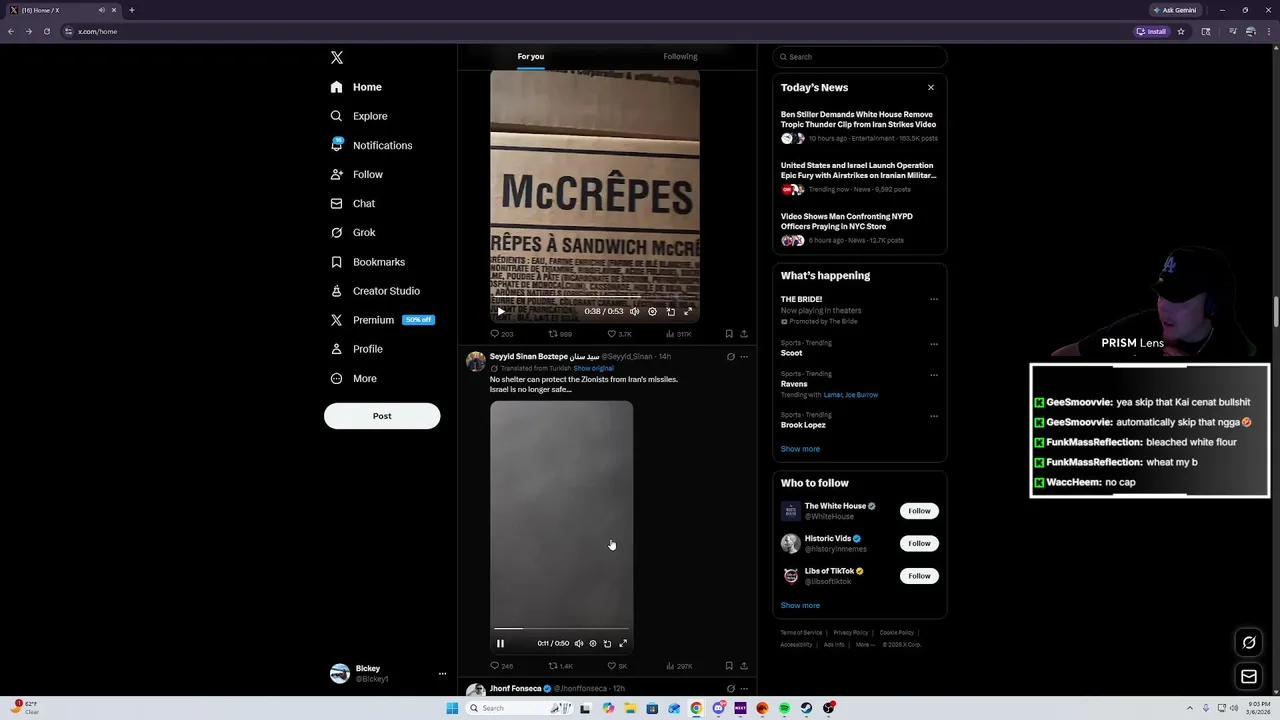Viewport: 1280px width, 720px height.
Task: Open more options for Ravens trend
Action: [x=934, y=375]
